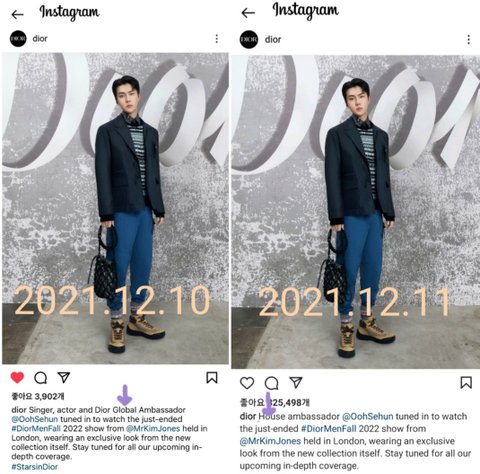Open the left post photo dated 2021.12.10

115,208
